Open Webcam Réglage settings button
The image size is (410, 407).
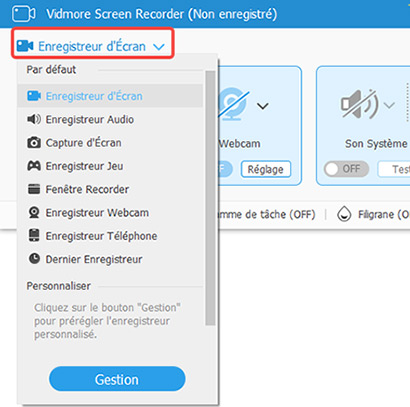(266, 169)
